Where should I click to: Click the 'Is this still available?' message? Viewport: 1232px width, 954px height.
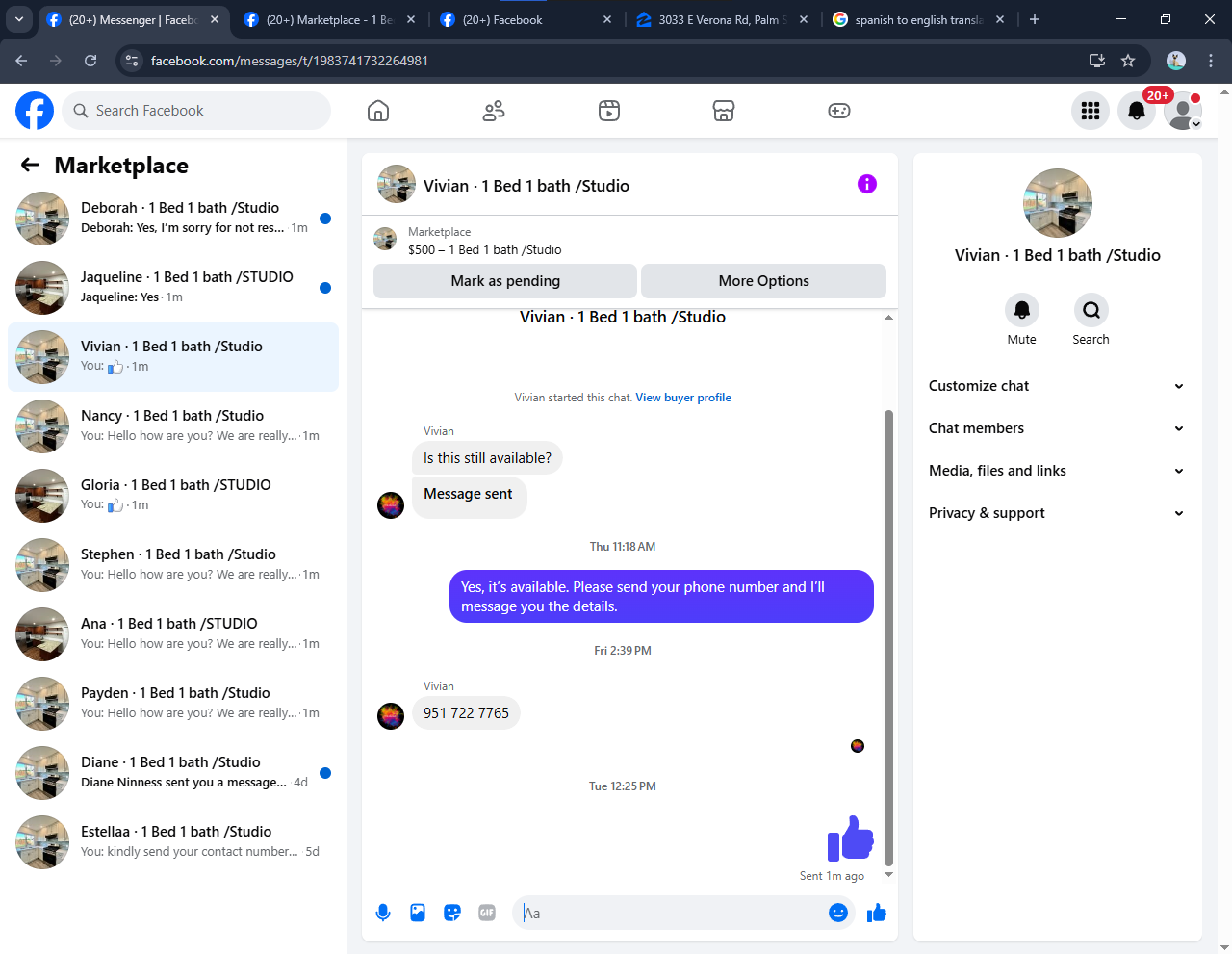(487, 458)
